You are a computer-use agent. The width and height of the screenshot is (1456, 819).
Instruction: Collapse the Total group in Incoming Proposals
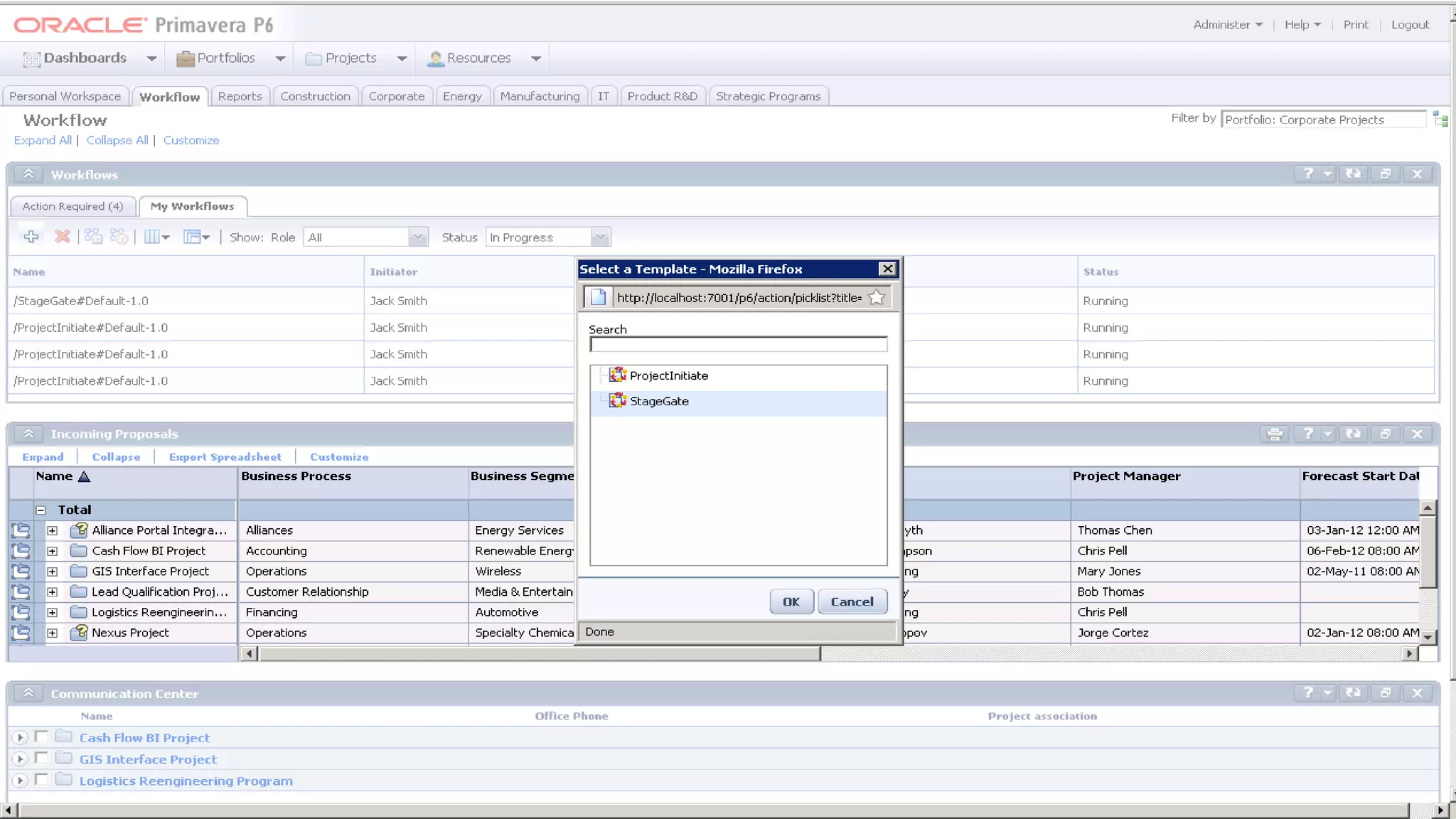click(41, 510)
